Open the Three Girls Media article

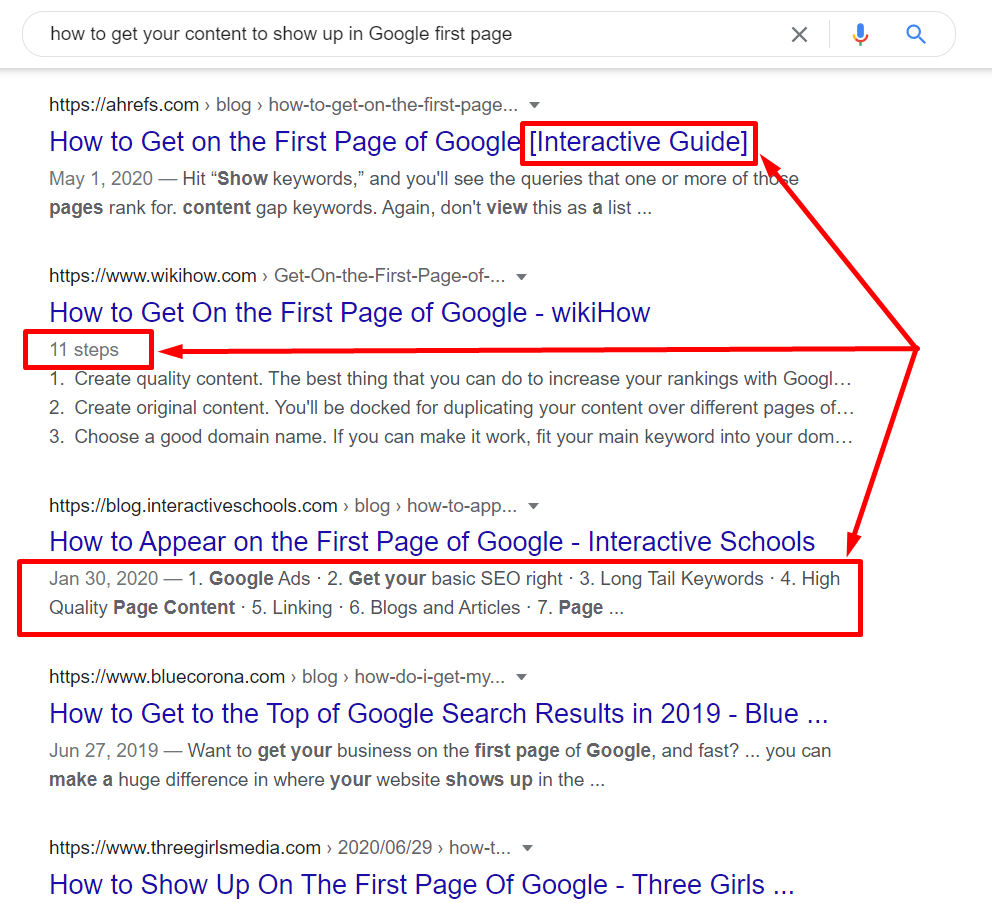[x=421, y=884]
